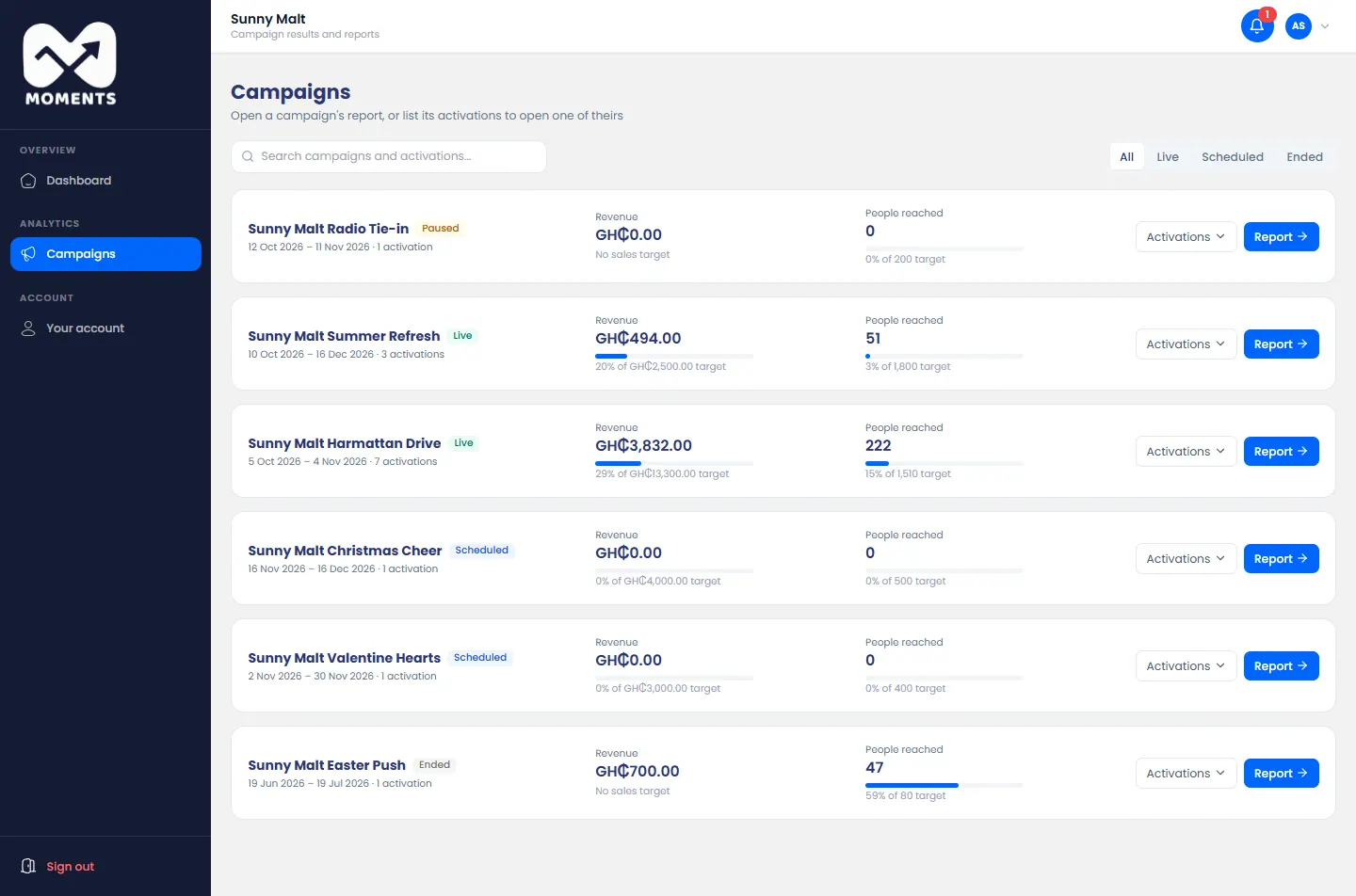This screenshot has height=896, width=1356.
Task: Expand Activations for Valentine Hearts
Action: 1186,666
